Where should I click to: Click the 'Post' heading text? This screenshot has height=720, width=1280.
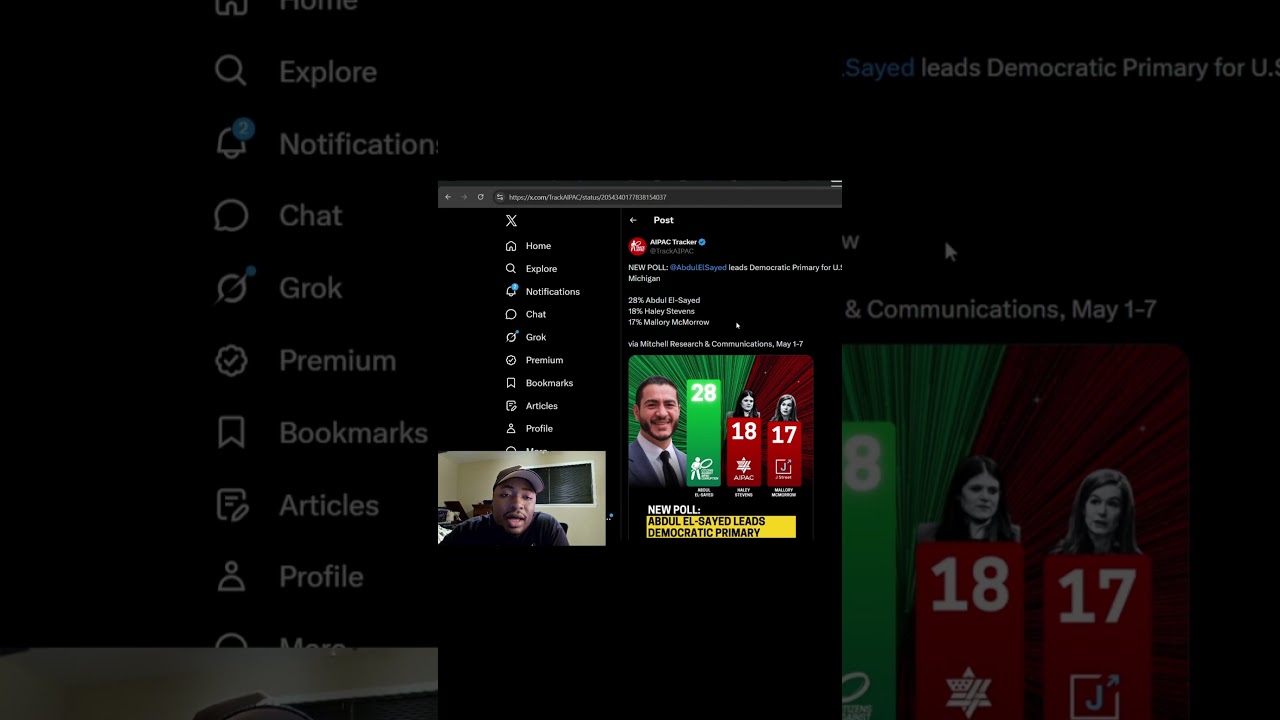663,220
